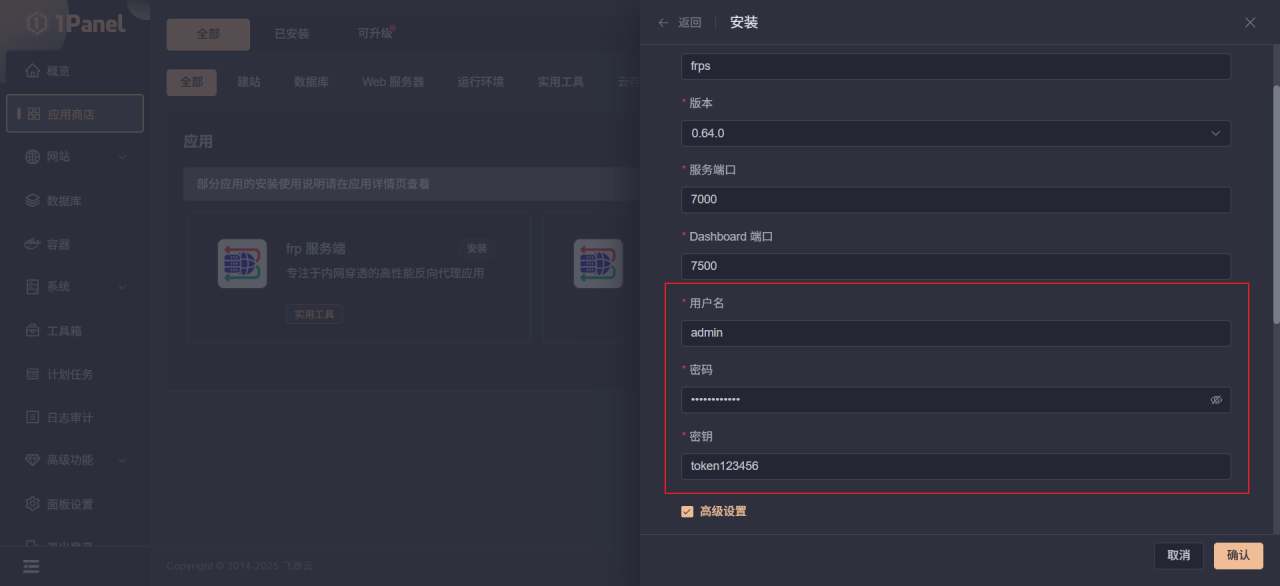Click the 概览 home icon in sidebar

33,71
